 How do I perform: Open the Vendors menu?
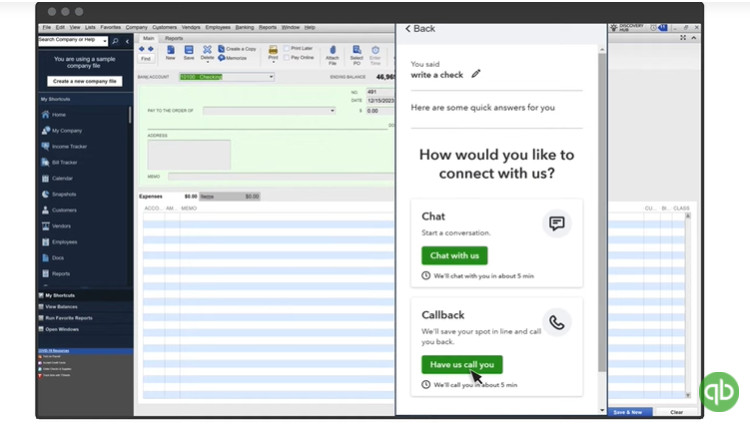pos(191,28)
